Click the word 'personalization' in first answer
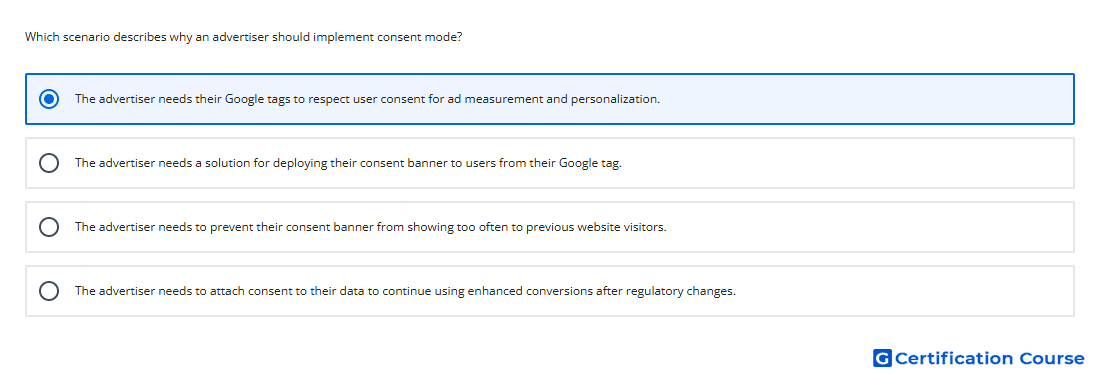This screenshot has width=1100, height=377. (615, 99)
